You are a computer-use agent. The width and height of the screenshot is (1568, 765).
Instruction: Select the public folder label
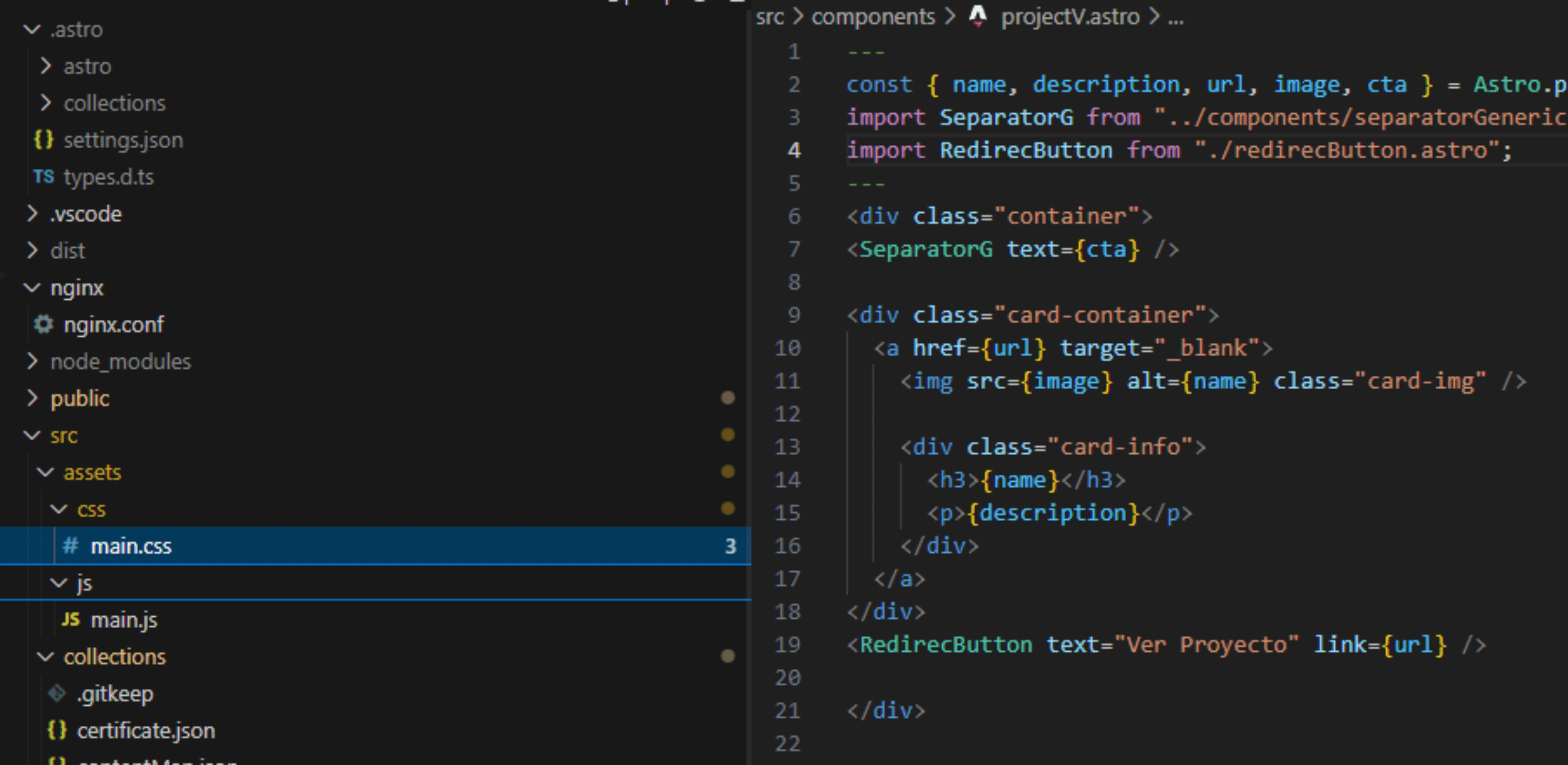coord(80,399)
